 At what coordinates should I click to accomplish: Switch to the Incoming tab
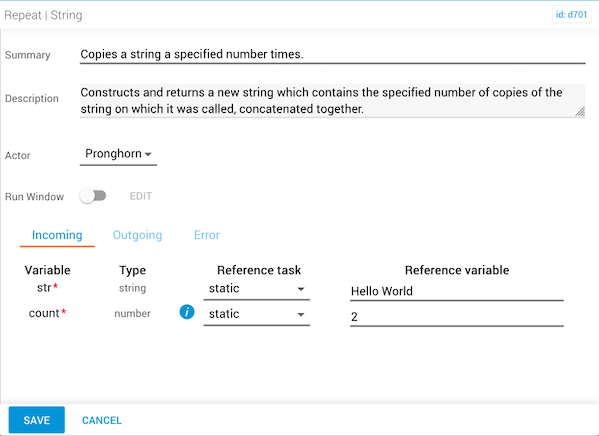pos(57,235)
